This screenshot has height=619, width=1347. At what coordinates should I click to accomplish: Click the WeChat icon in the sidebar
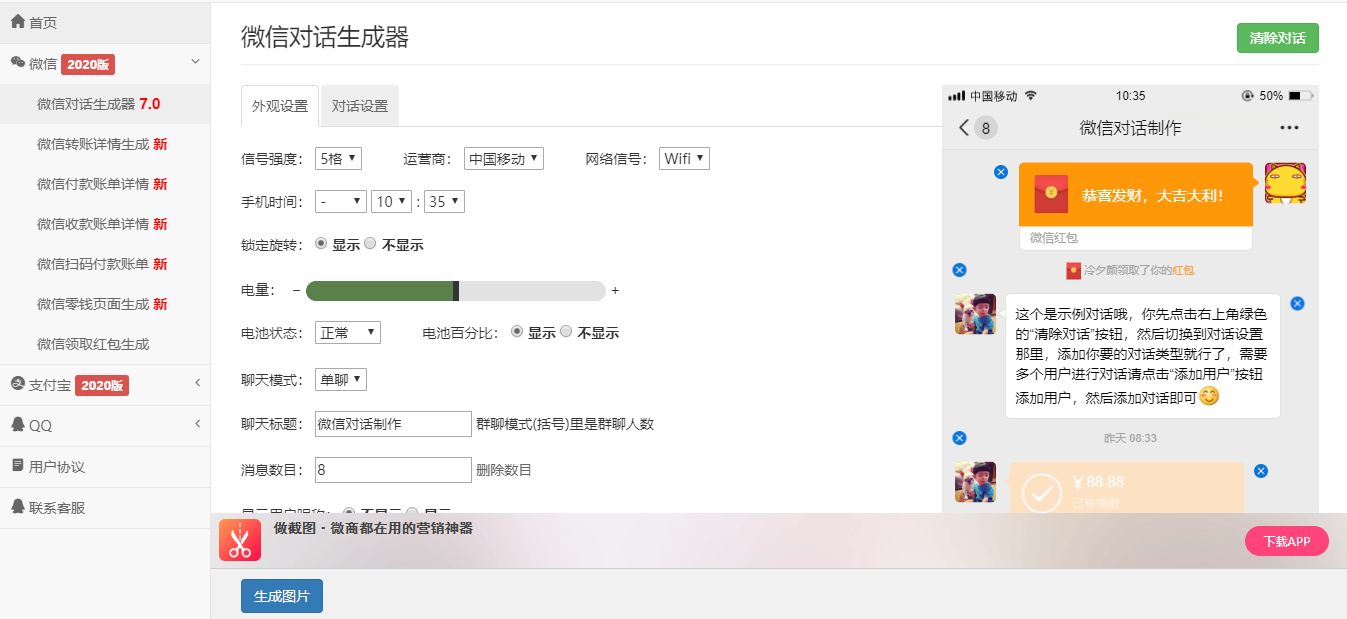pos(17,63)
